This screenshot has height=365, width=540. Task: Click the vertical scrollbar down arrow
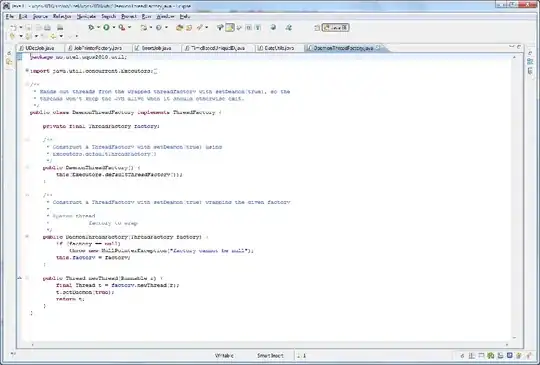(514, 338)
